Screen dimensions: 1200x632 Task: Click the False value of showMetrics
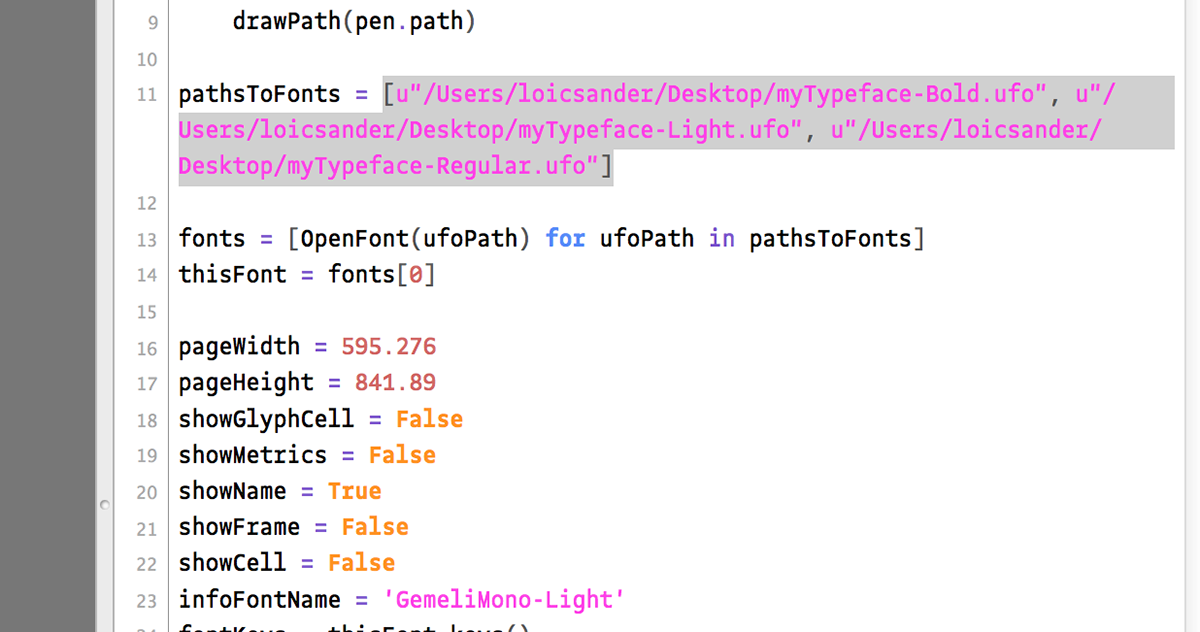coord(402,455)
